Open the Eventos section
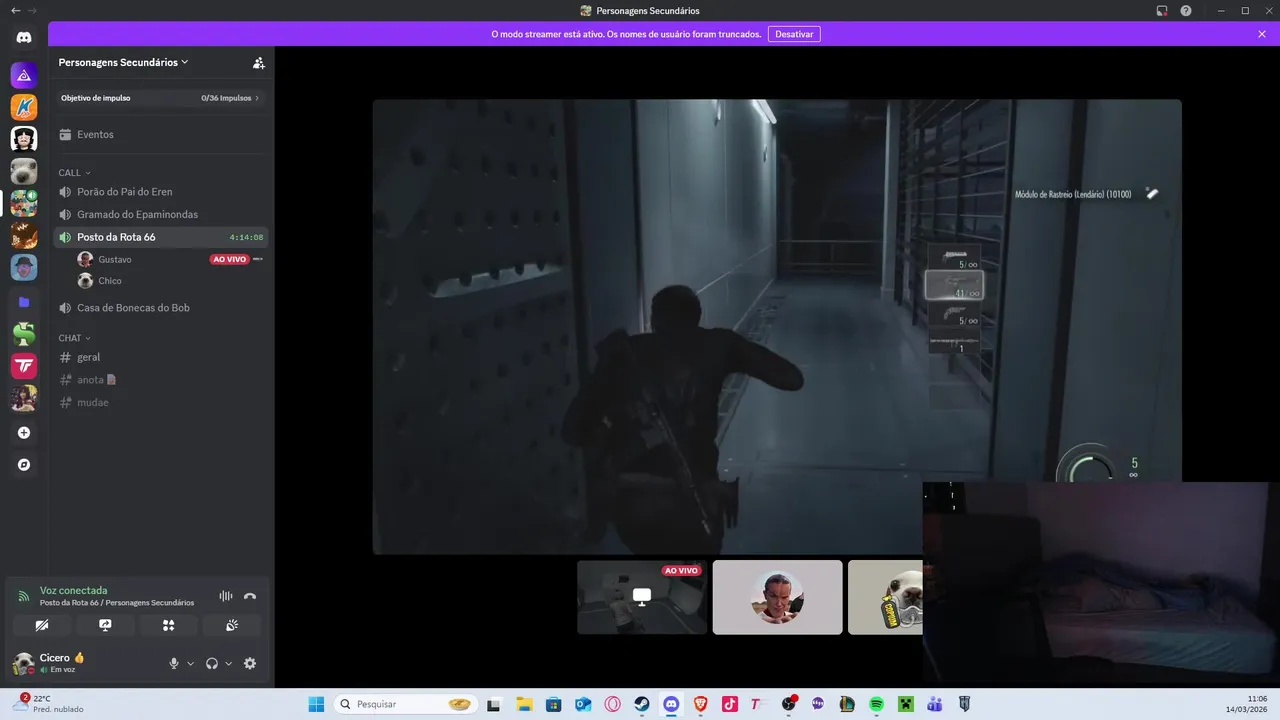Image resolution: width=1280 pixels, height=720 pixels. (160, 134)
